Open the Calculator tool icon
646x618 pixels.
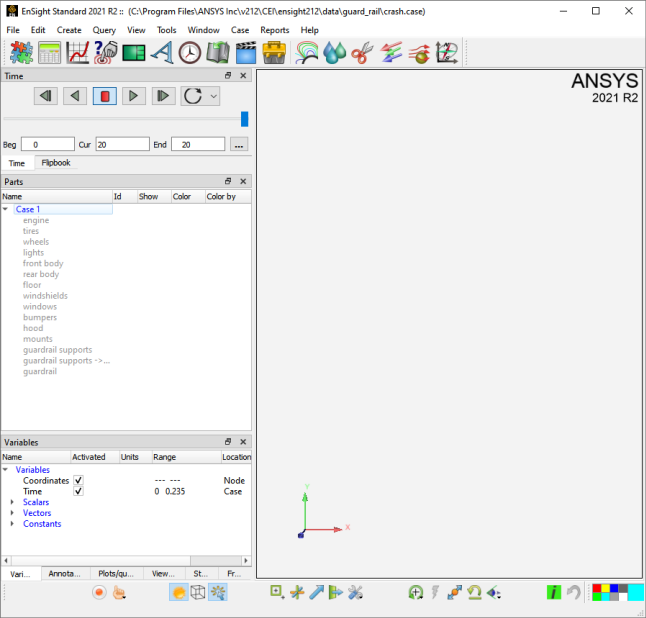49,53
